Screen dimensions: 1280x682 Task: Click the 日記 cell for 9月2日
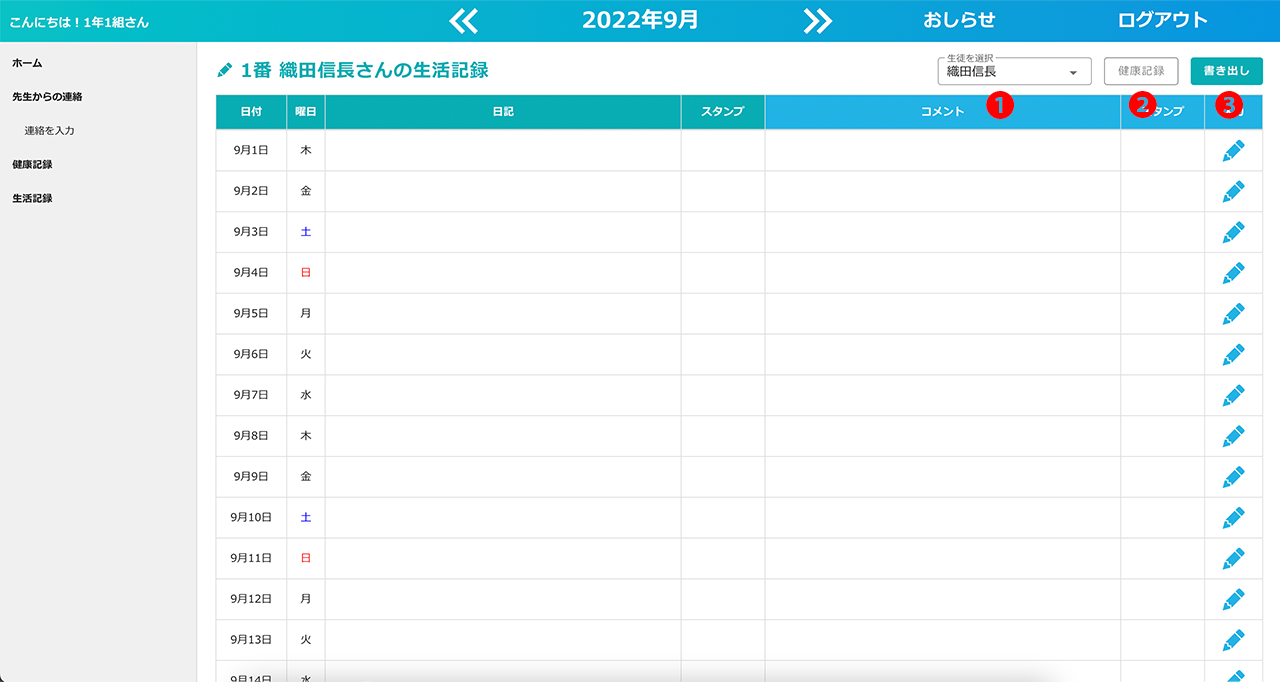point(502,191)
